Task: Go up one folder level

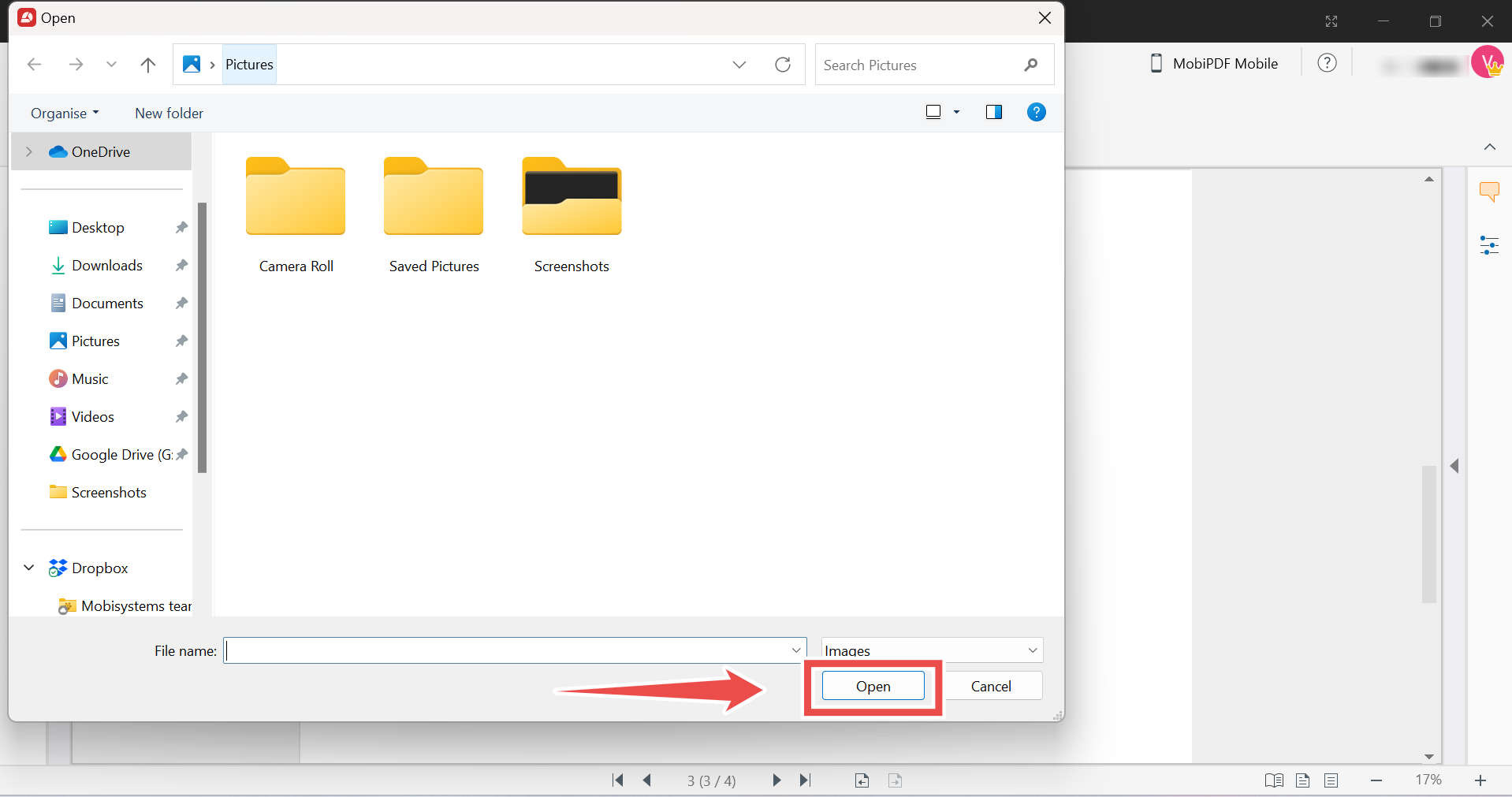Action: tap(147, 65)
